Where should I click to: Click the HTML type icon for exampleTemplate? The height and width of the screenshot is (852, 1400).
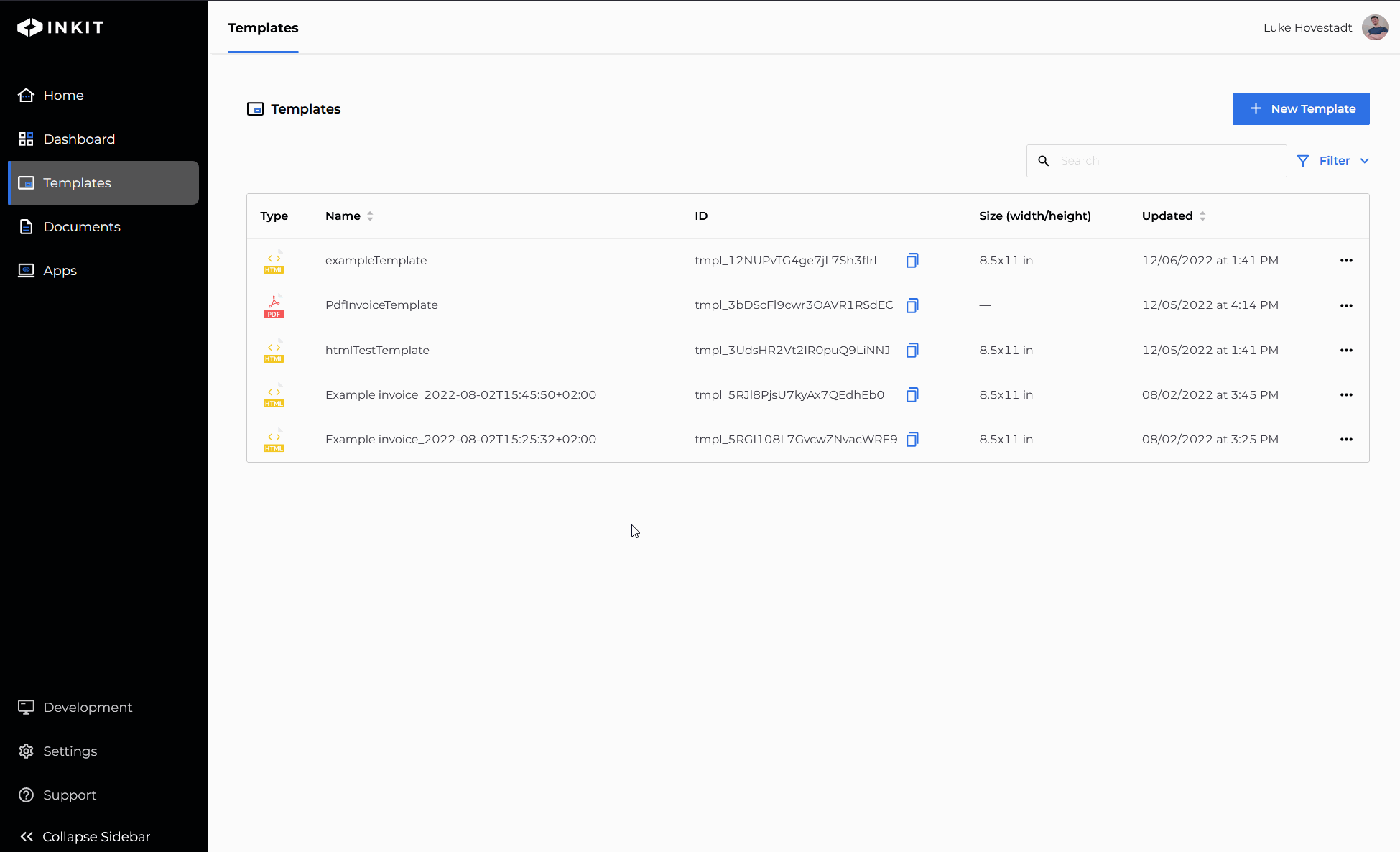pyautogui.click(x=274, y=261)
